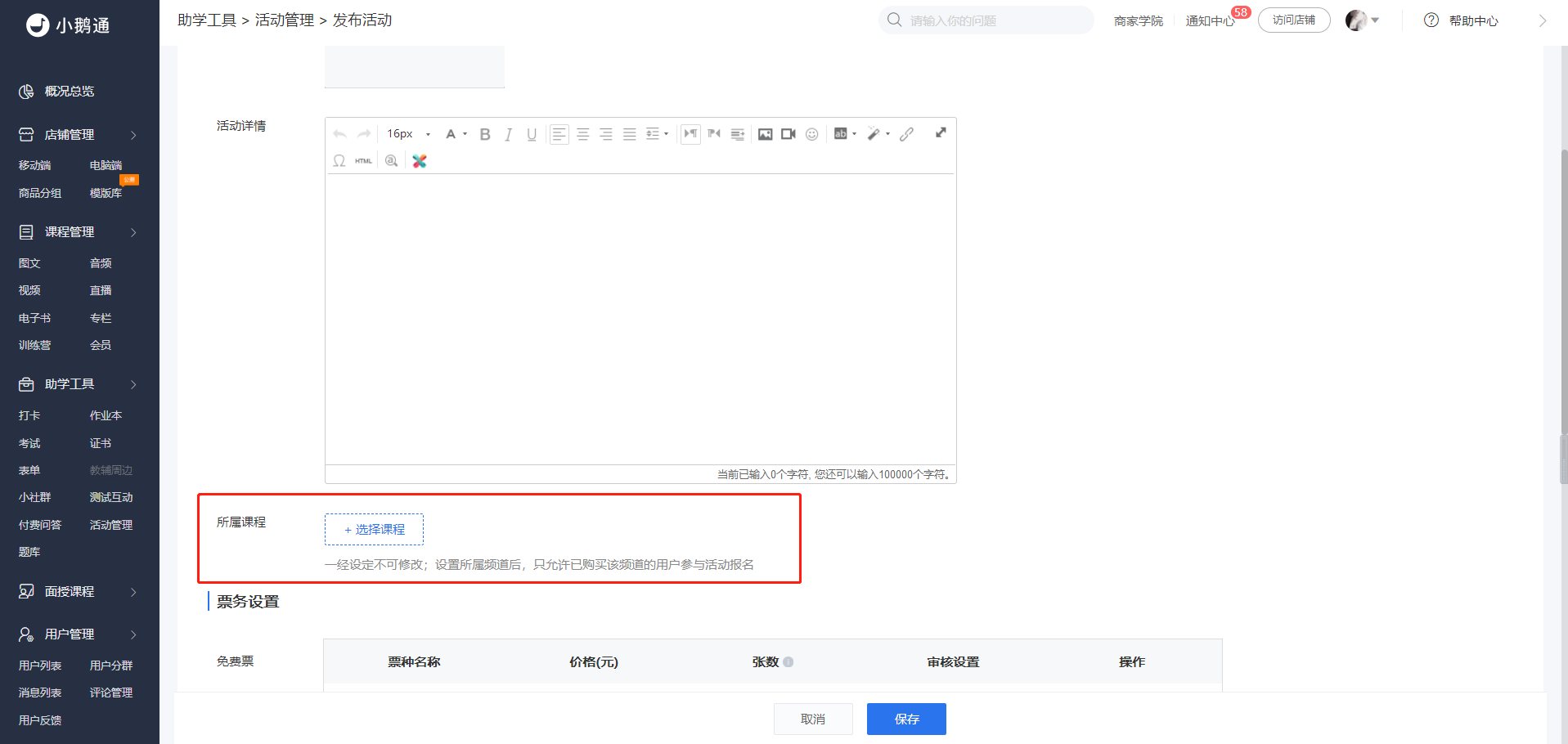Image resolution: width=1568 pixels, height=744 pixels.
Task: Open 评论管理 in the sidebar
Action: coord(111,692)
